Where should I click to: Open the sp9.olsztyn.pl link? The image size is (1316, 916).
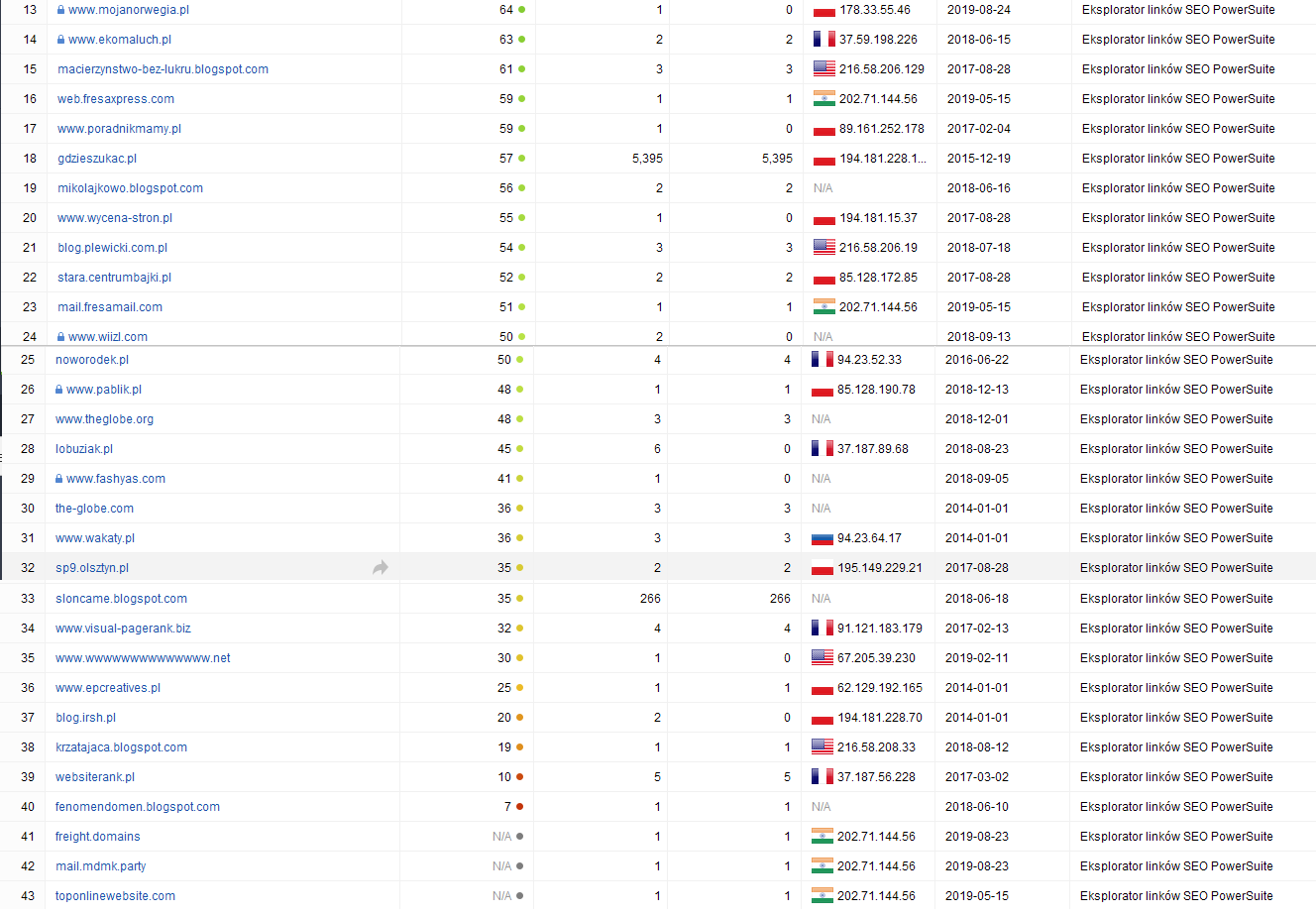click(x=92, y=568)
